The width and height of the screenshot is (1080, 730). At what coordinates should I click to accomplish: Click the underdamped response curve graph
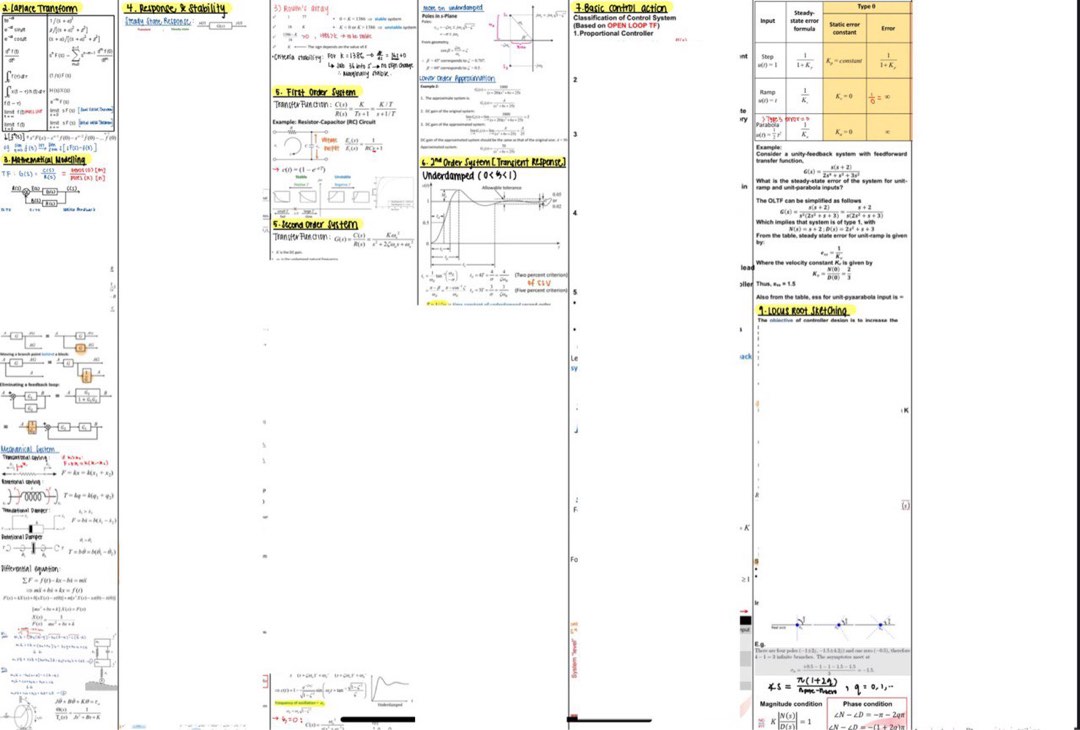(x=480, y=225)
